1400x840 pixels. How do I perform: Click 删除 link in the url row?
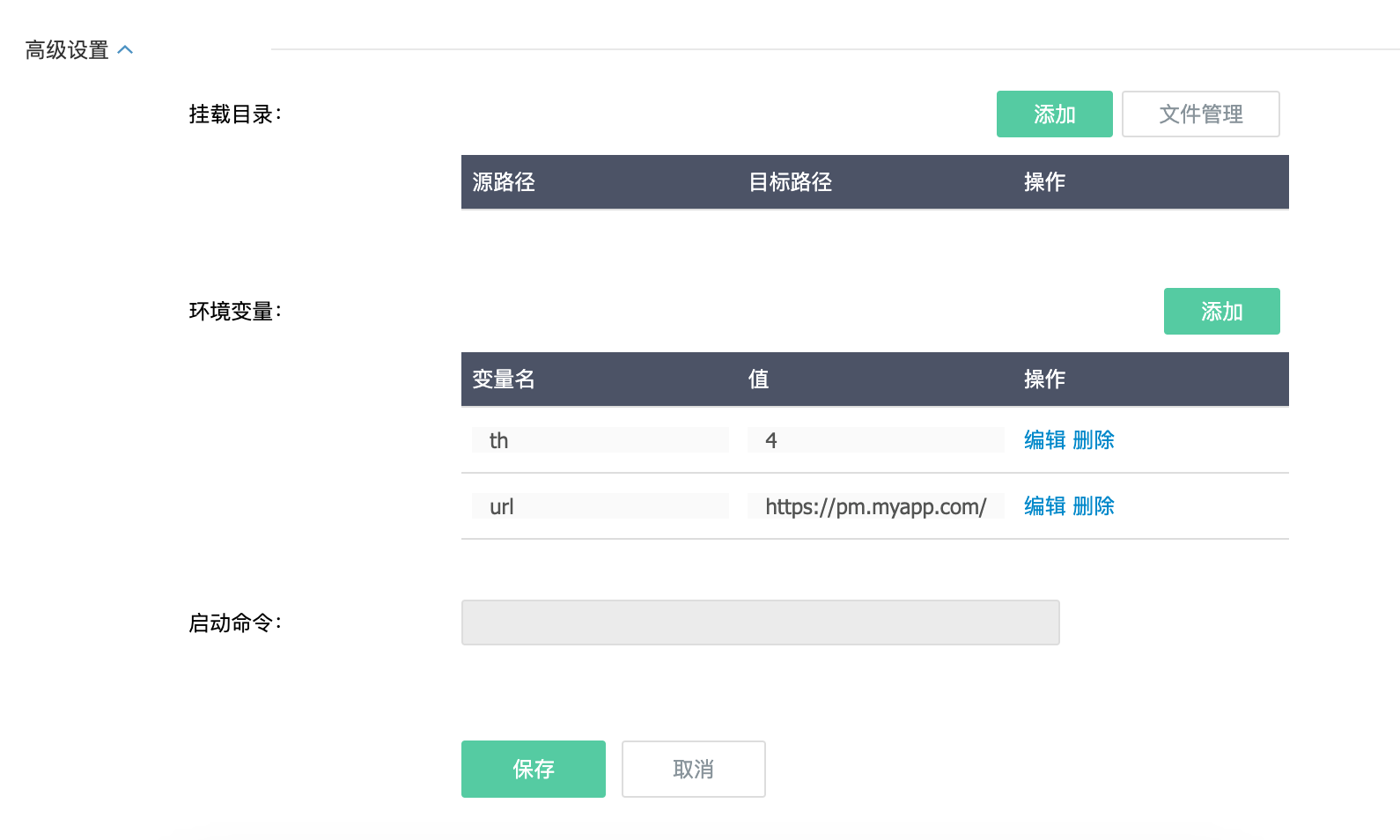tap(1094, 506)
